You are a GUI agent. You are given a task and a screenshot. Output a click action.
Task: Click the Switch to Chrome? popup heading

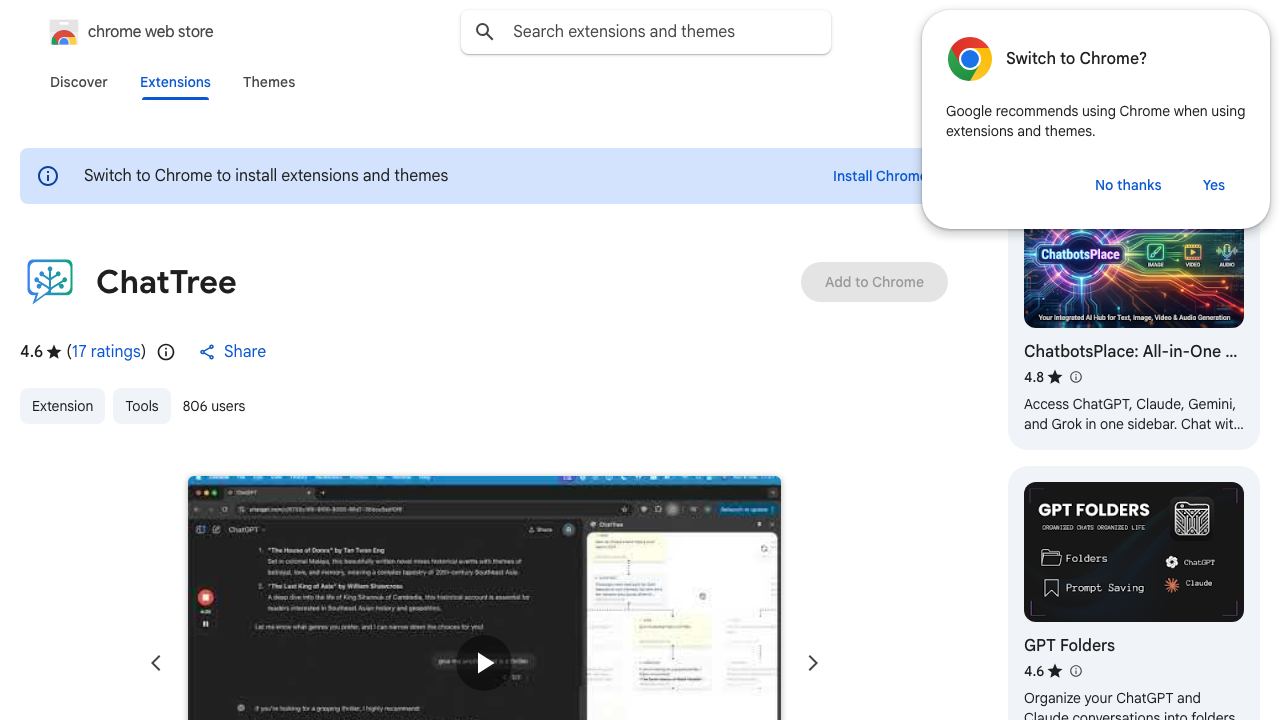(x=1076, y=59)
